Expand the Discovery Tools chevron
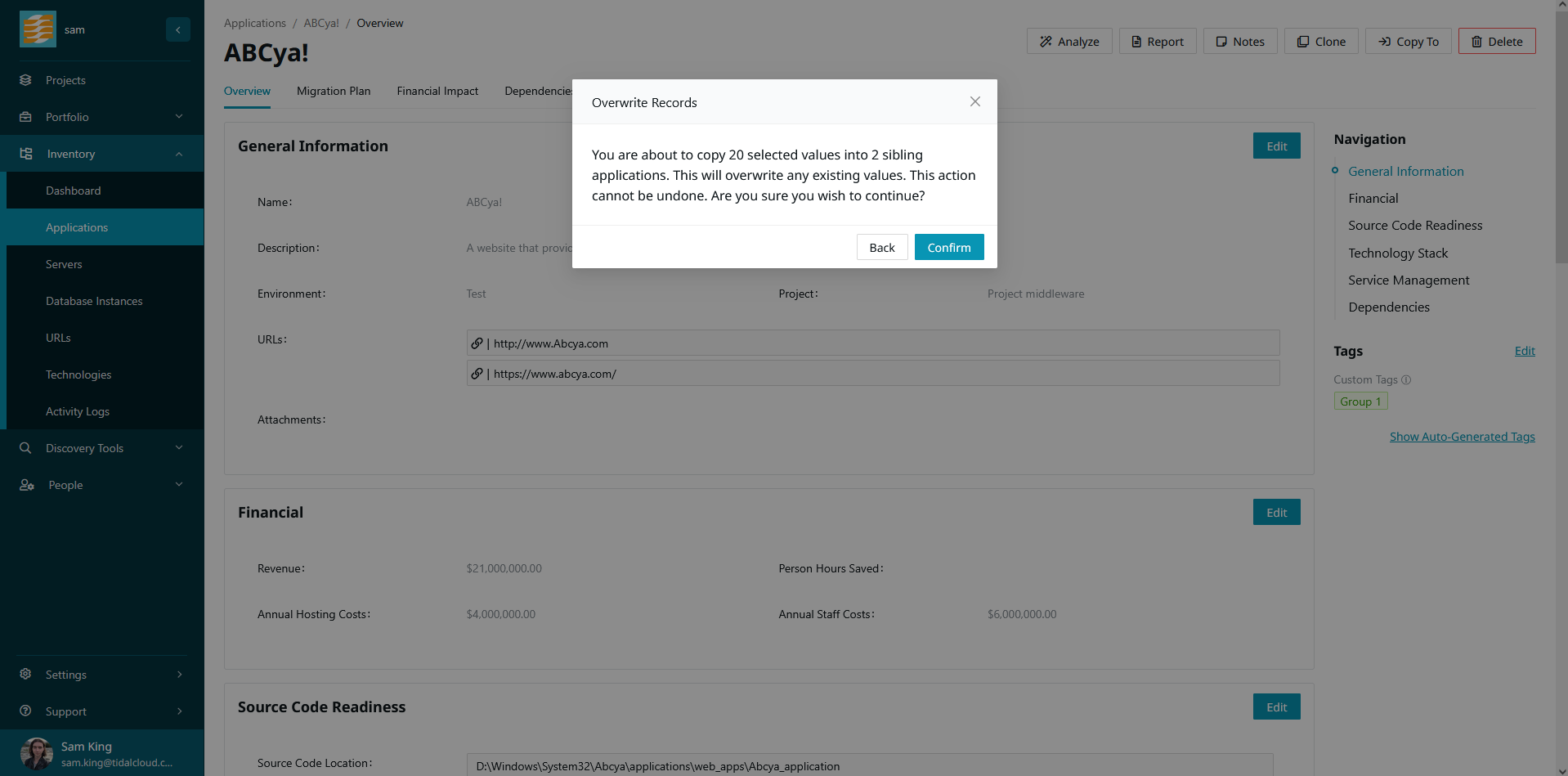 [x=179, y=448]
